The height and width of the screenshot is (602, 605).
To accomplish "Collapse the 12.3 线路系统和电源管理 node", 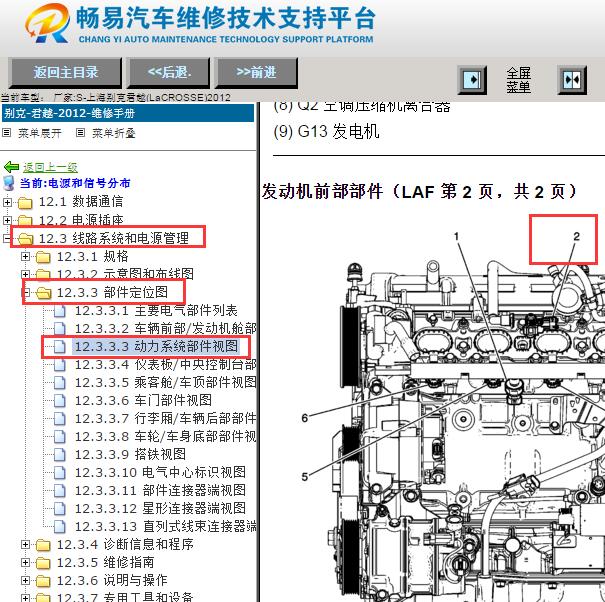I will [7, 238].
